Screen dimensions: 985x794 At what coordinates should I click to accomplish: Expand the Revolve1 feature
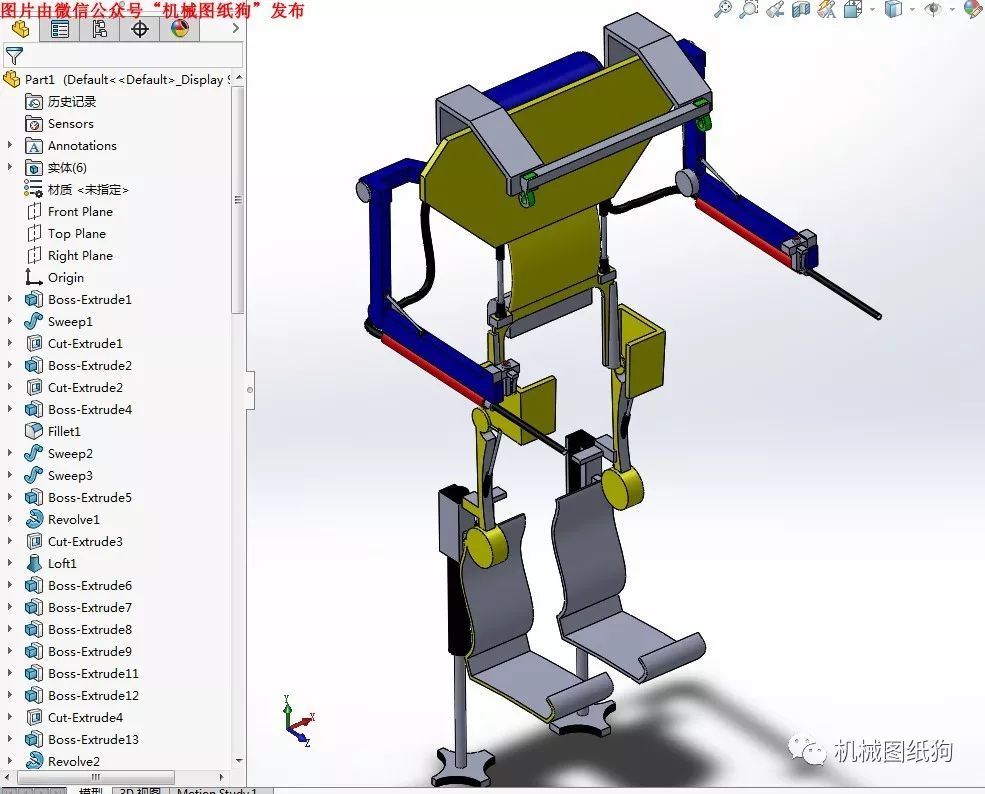(9, 519)
